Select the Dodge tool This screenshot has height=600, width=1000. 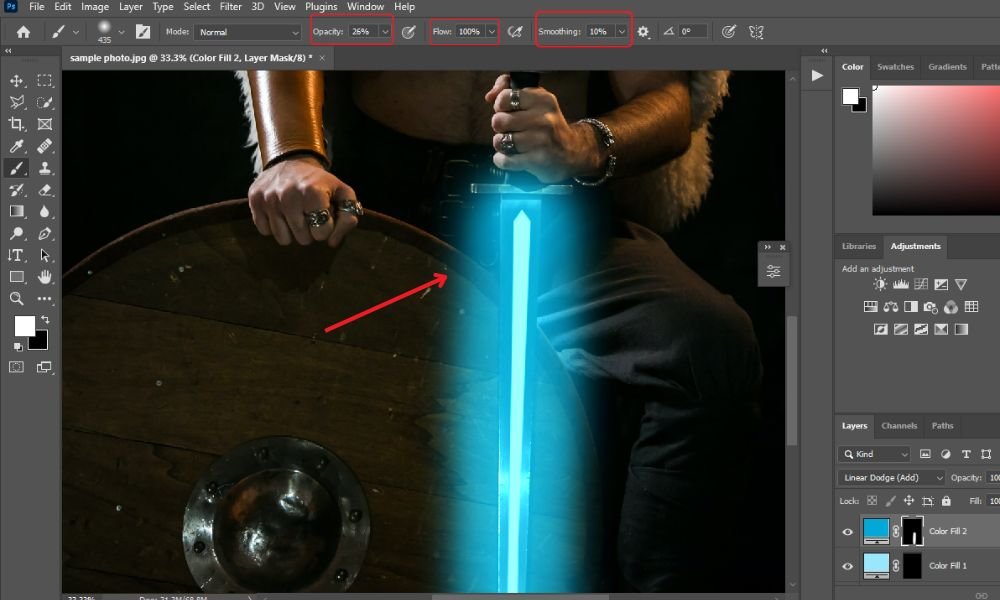coord(17,233)
